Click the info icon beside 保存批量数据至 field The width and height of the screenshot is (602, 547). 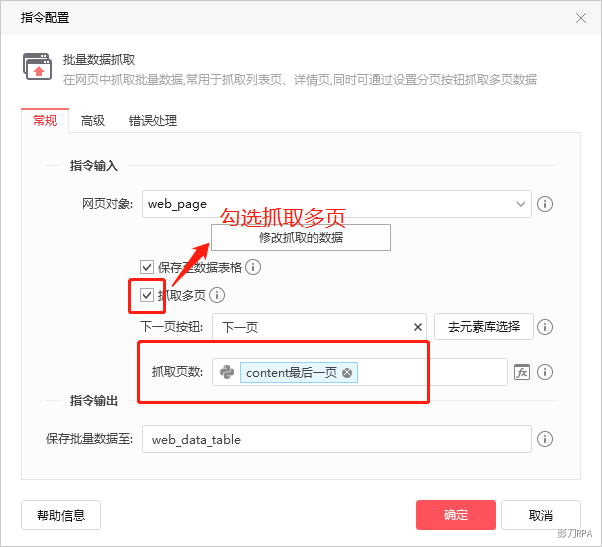(545, 439)
